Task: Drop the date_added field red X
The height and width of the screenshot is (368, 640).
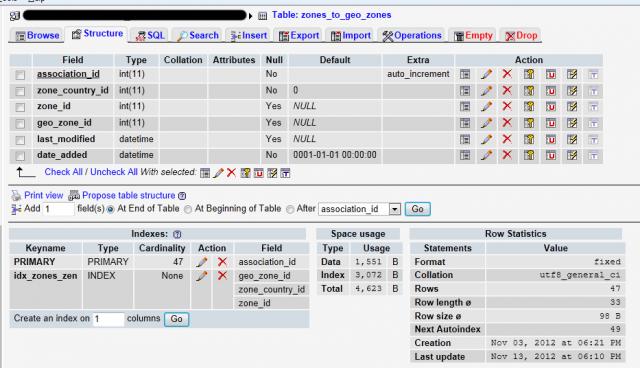Action: click(x=507, y=155)
